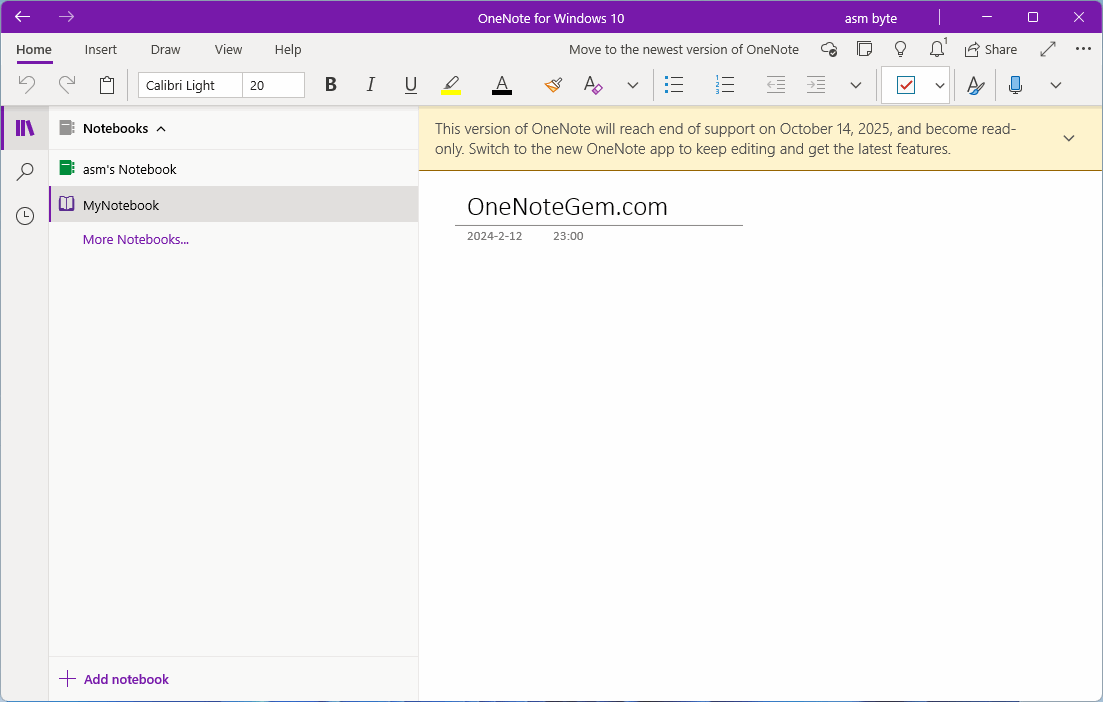Open the clipboard Paste icon
Viewport: 1103px width, 702px height.
pos(107,85)
